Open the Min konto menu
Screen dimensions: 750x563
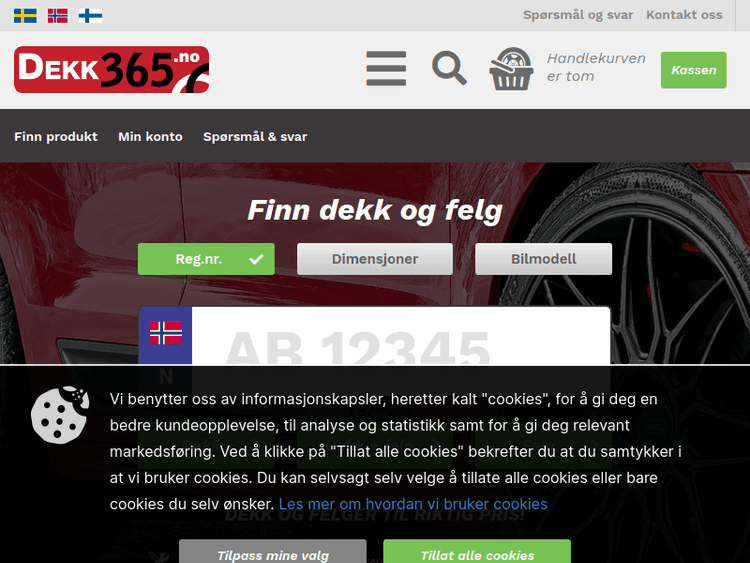point(150,137)
